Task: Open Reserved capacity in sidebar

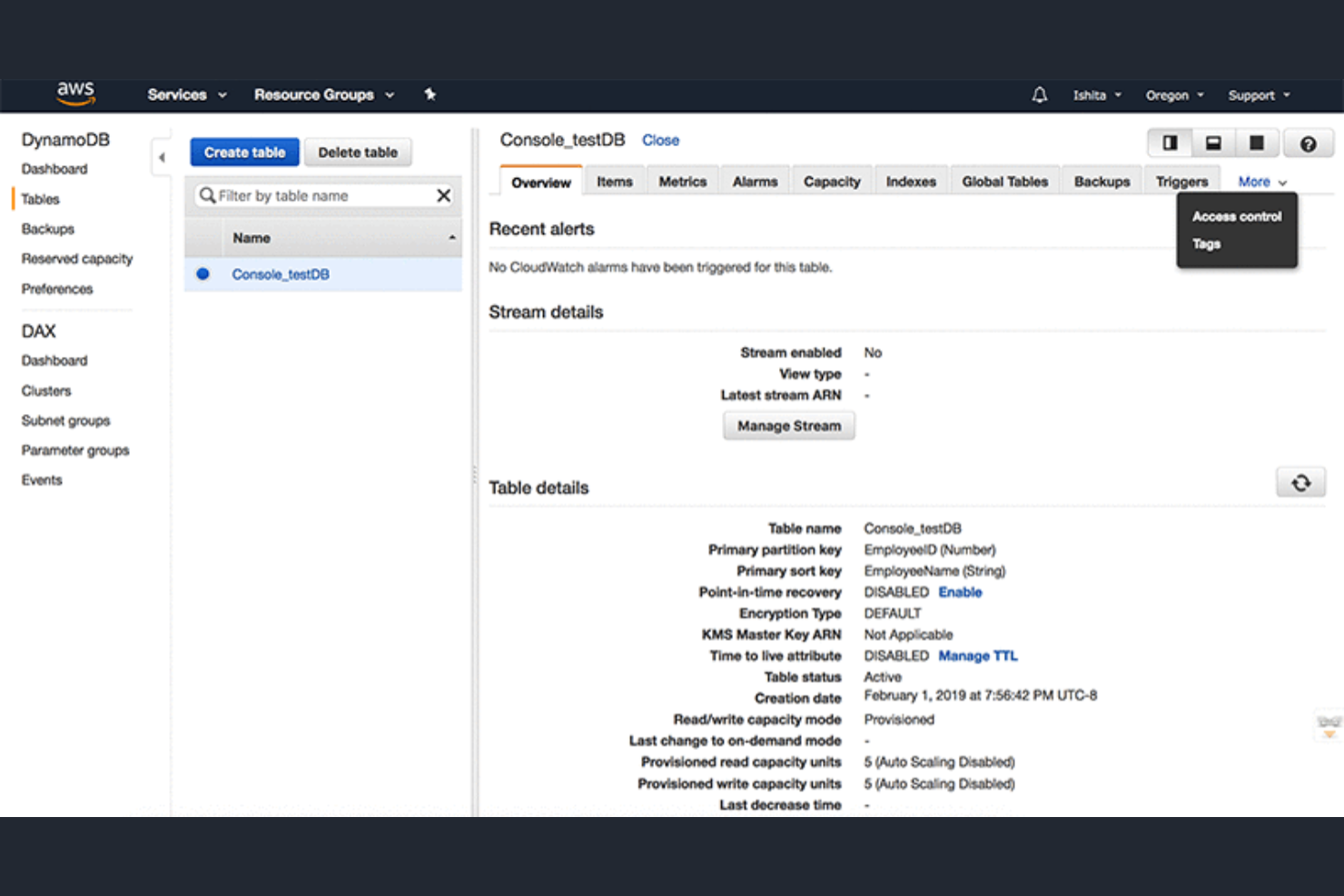Action: tap(77, 259)
